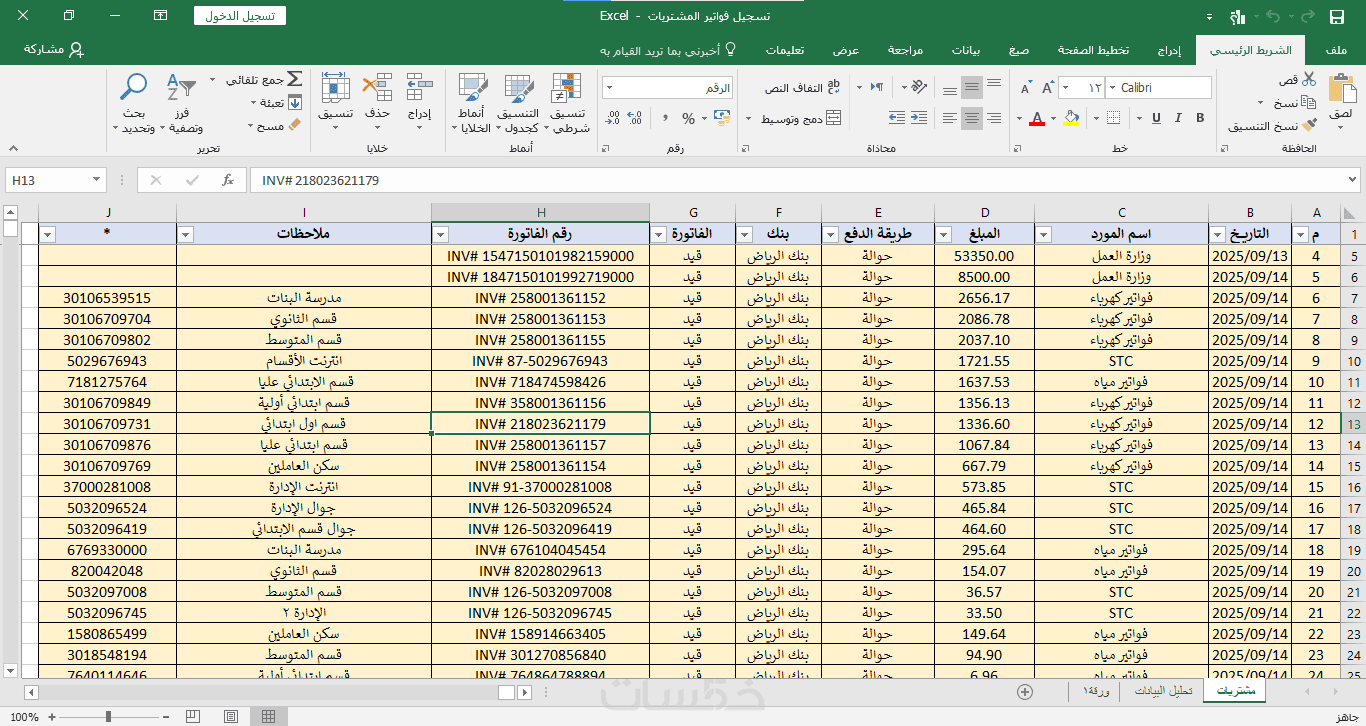
Task: Click Merge & Center (دمج وتوسيط)
Action: (x=800, y=118)
